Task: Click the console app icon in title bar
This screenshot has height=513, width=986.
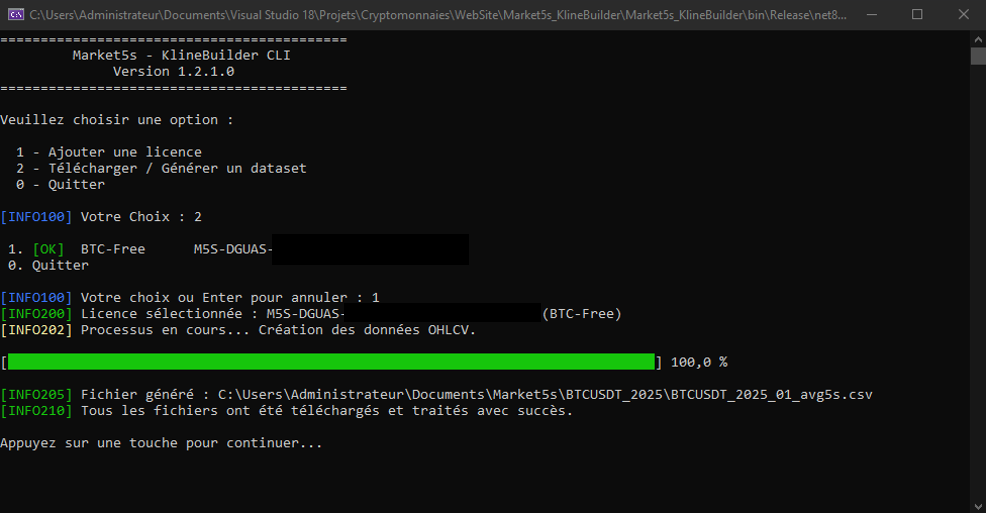Action: pos(14,14)
